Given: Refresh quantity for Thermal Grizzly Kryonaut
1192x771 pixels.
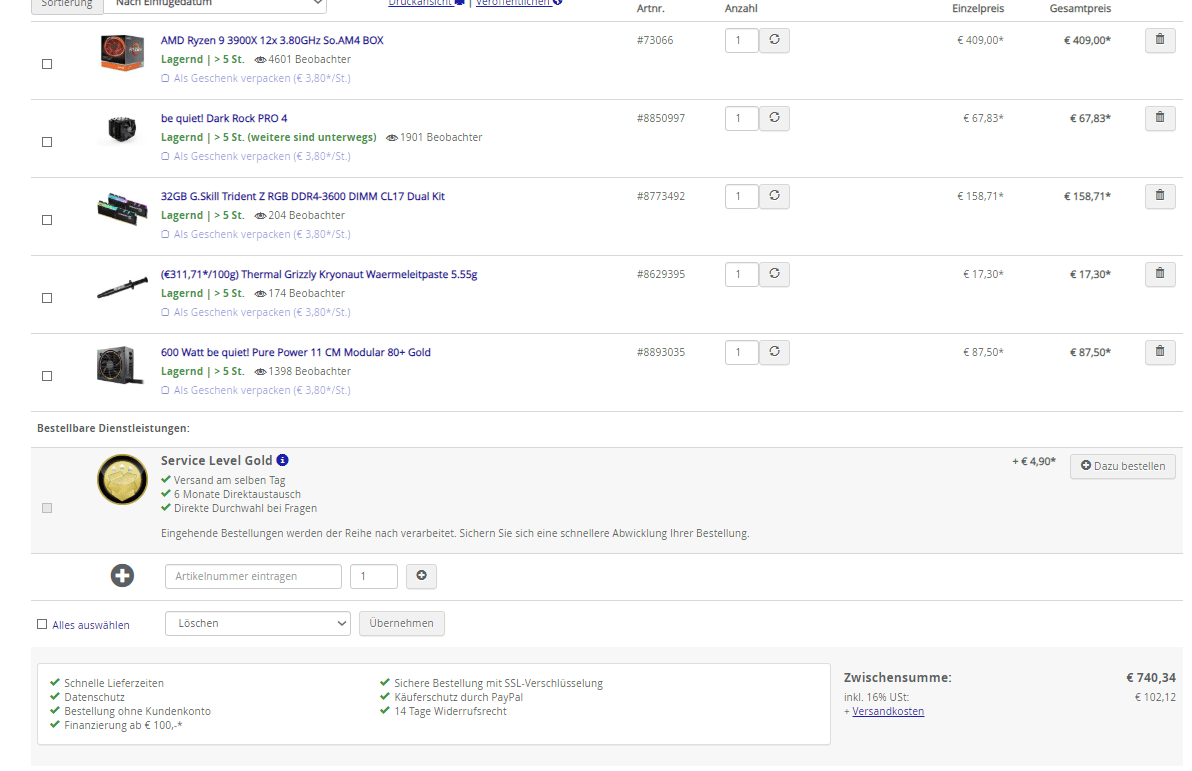Looking at the screenshot, I should click(774, 274).
